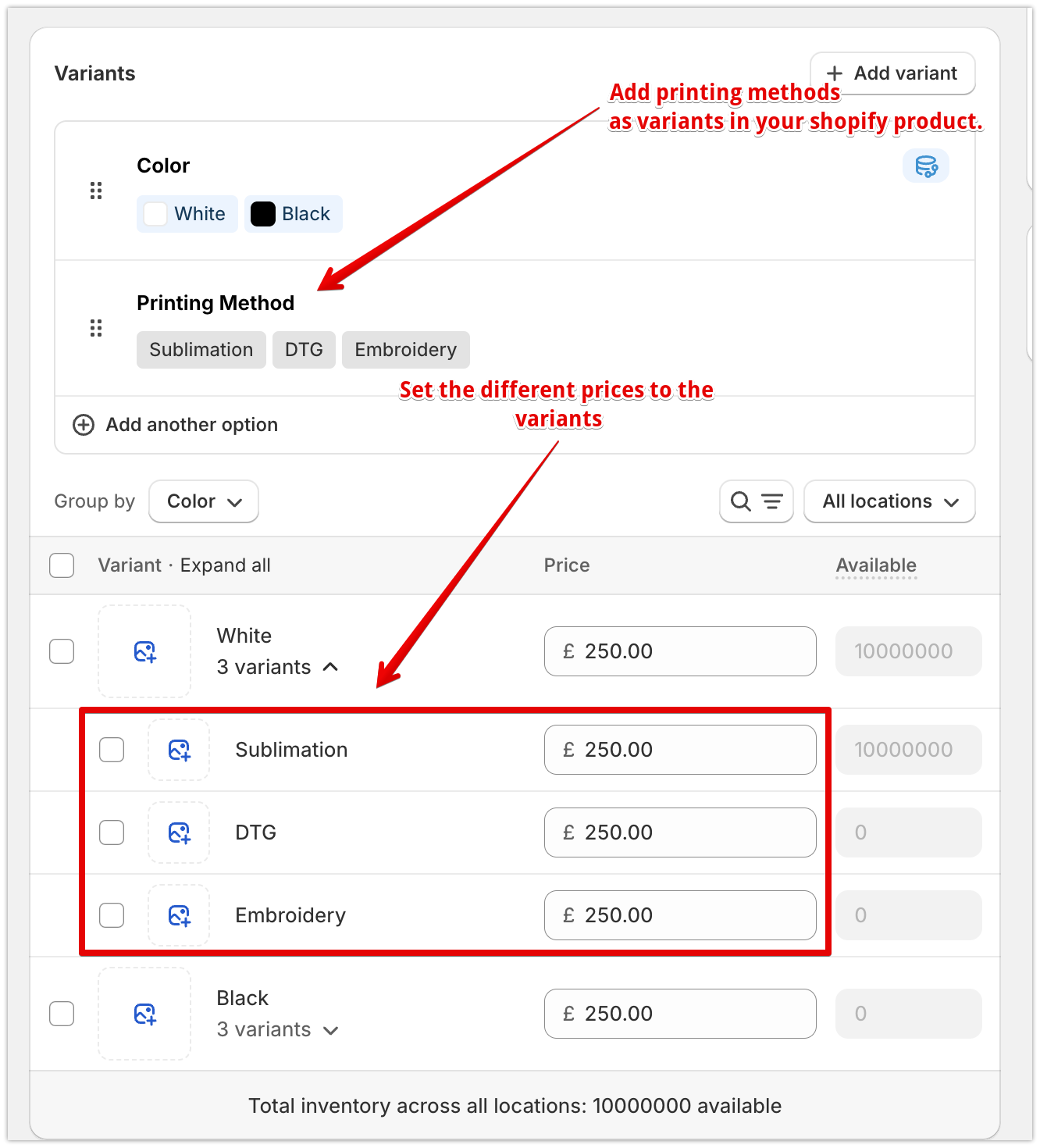
Task: Click the Embroidery option value tag
Action: tap(406, 350)
